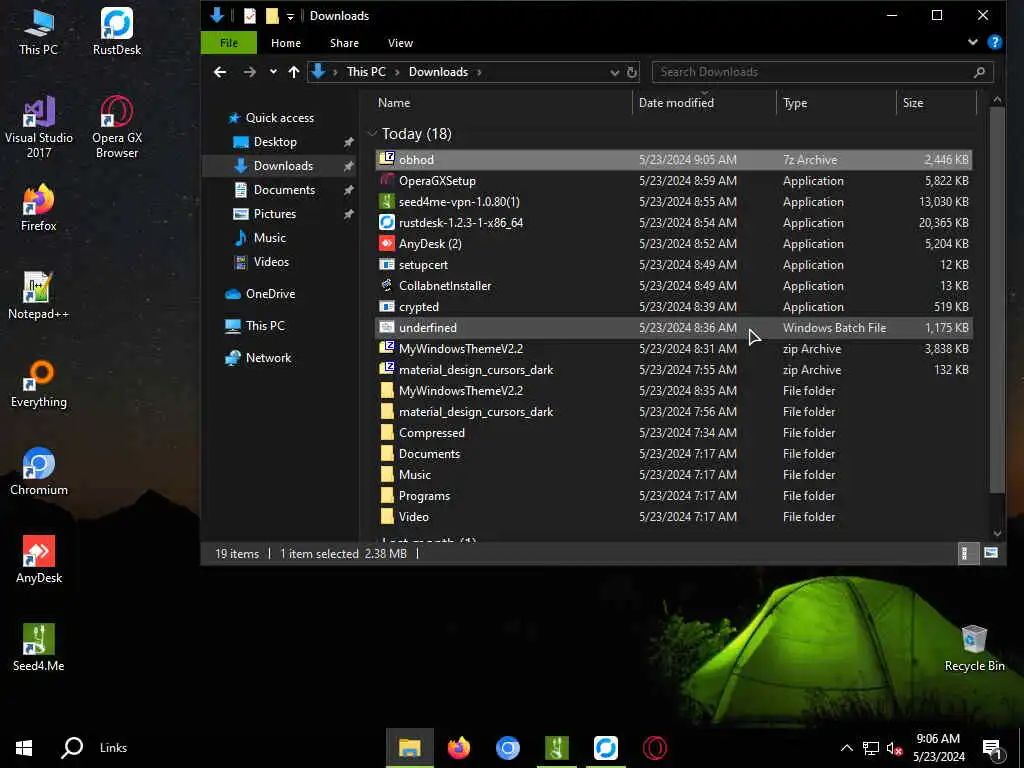Open the Seed4.Me desktop shortcut
The height and width of the screenshot is (768, 1024).
[39, 648]
